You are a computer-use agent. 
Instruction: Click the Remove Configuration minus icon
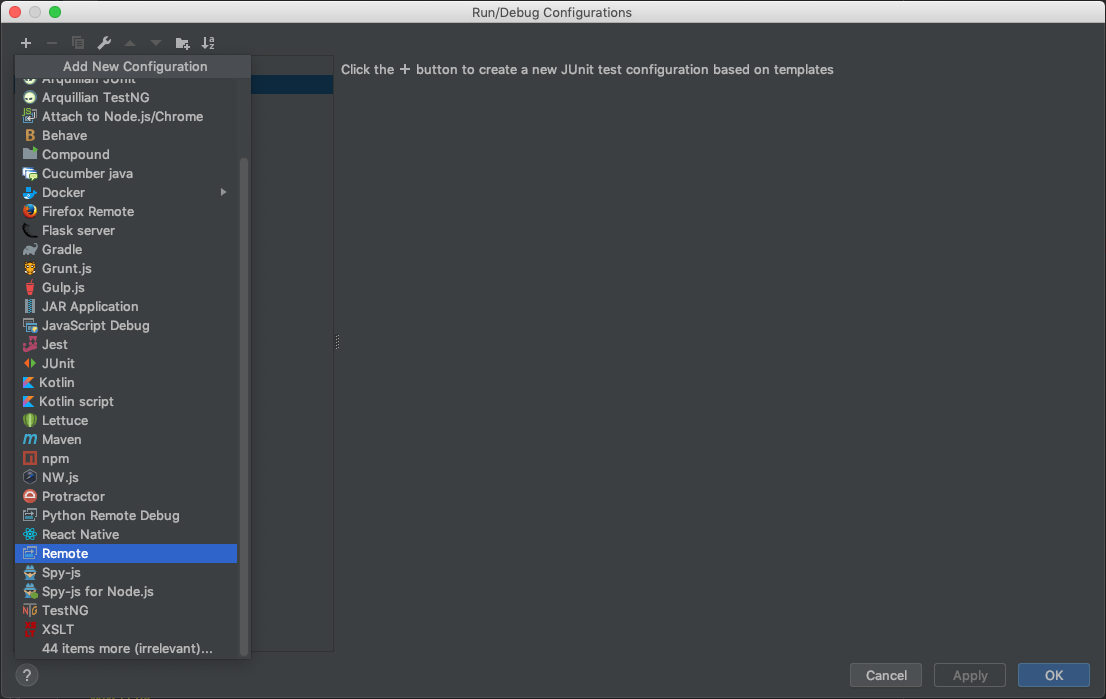[x=51, y=43]
